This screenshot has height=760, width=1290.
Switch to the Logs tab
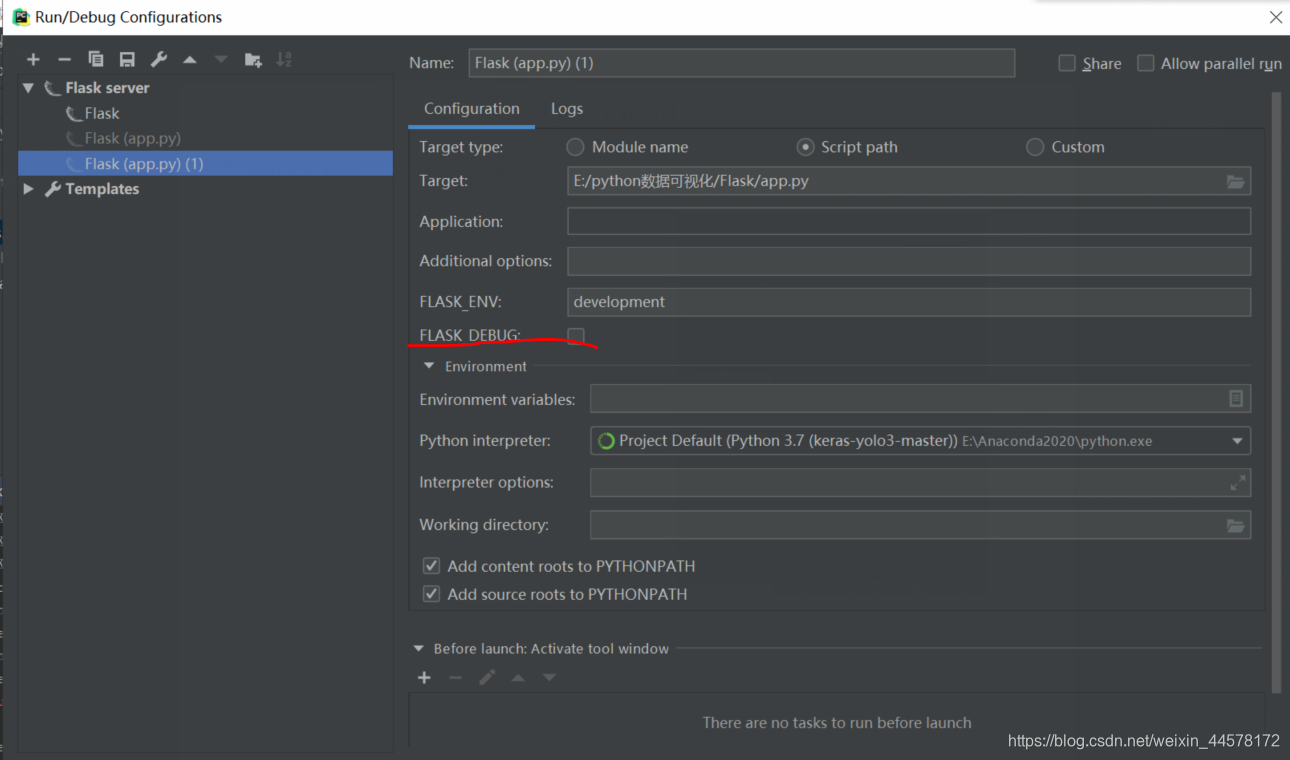click(x=566, y=108)
